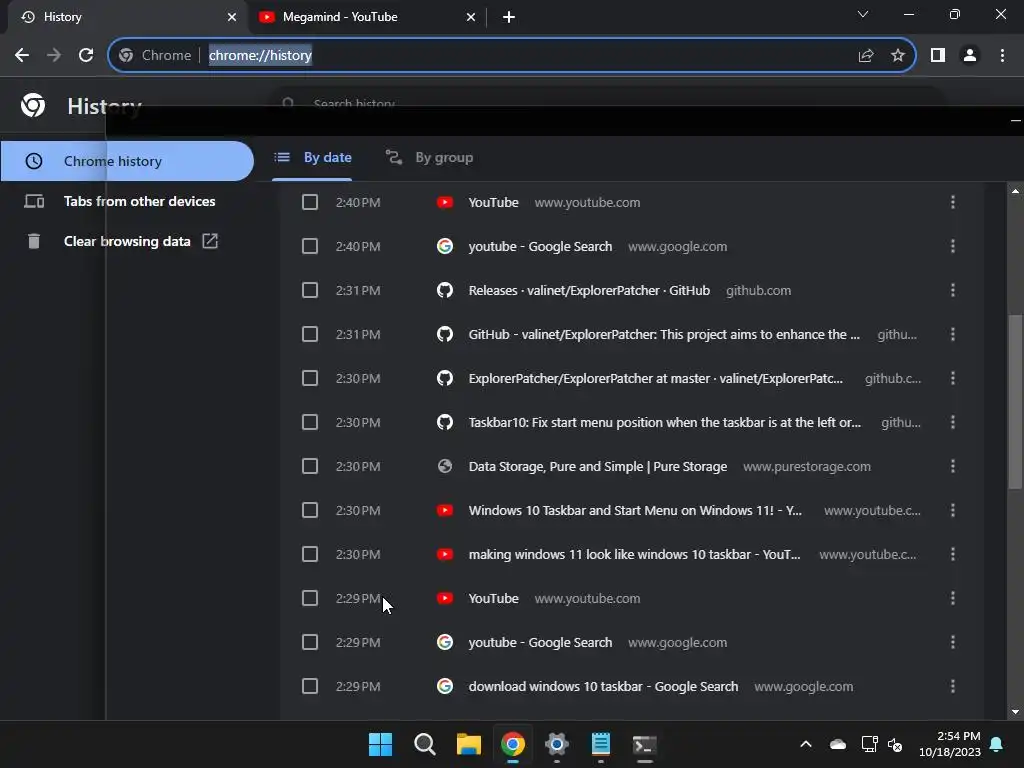Screen dimensions: 1024x768
Task: Open the notification bell in the taskbar
Action: 997,744
